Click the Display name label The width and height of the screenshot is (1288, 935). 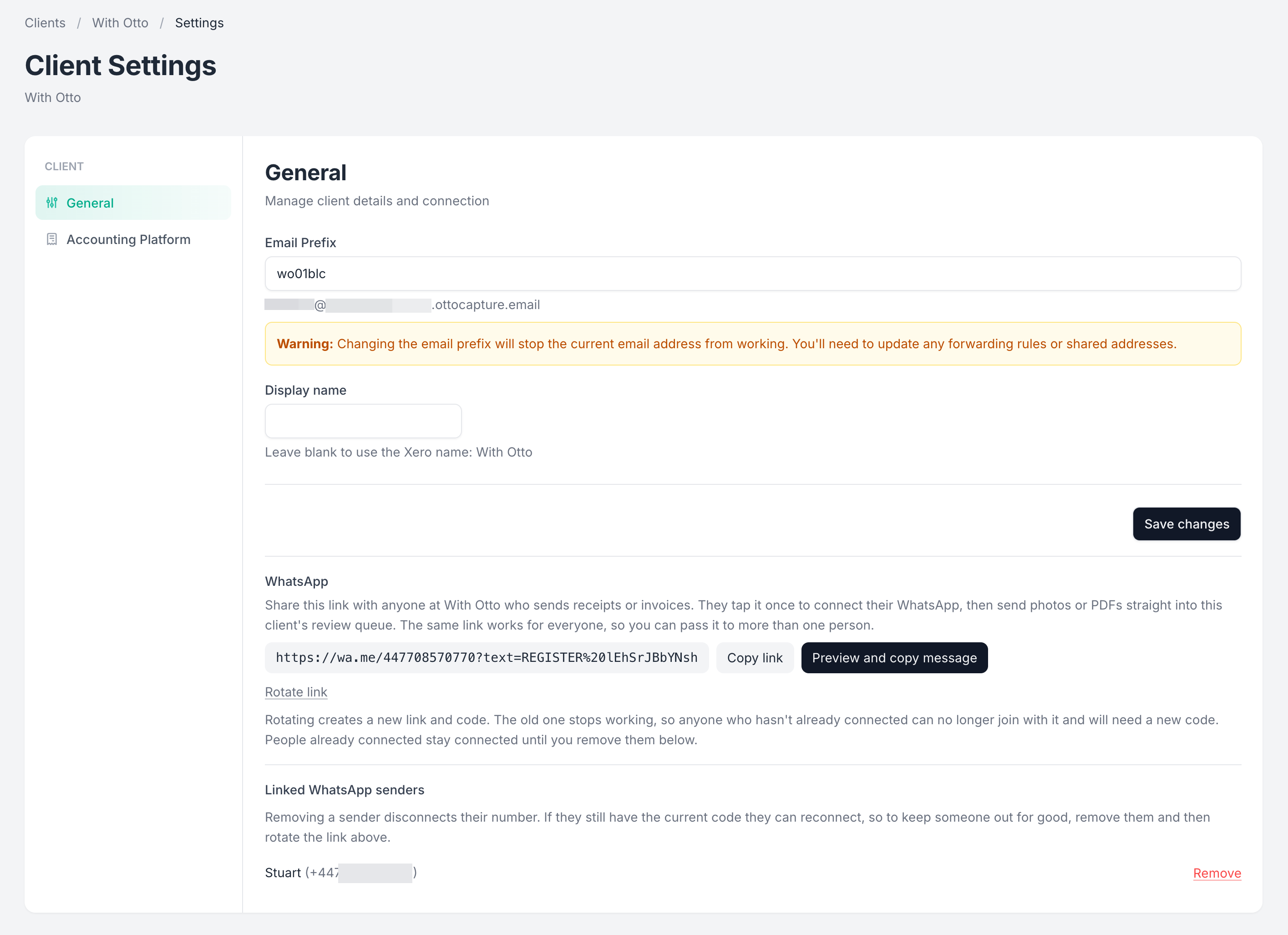tap(305, 390)
